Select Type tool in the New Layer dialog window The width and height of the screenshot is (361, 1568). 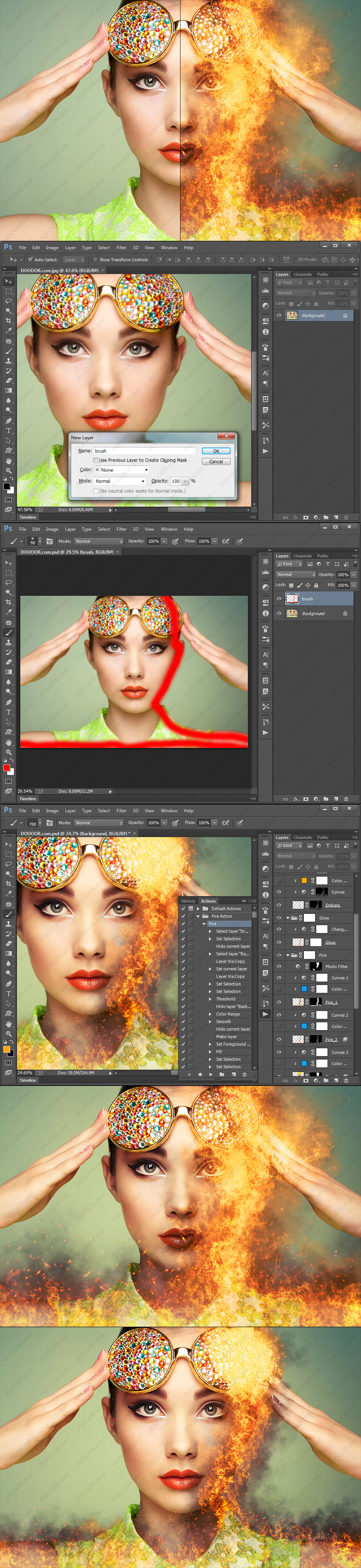(x=9, y=430)
